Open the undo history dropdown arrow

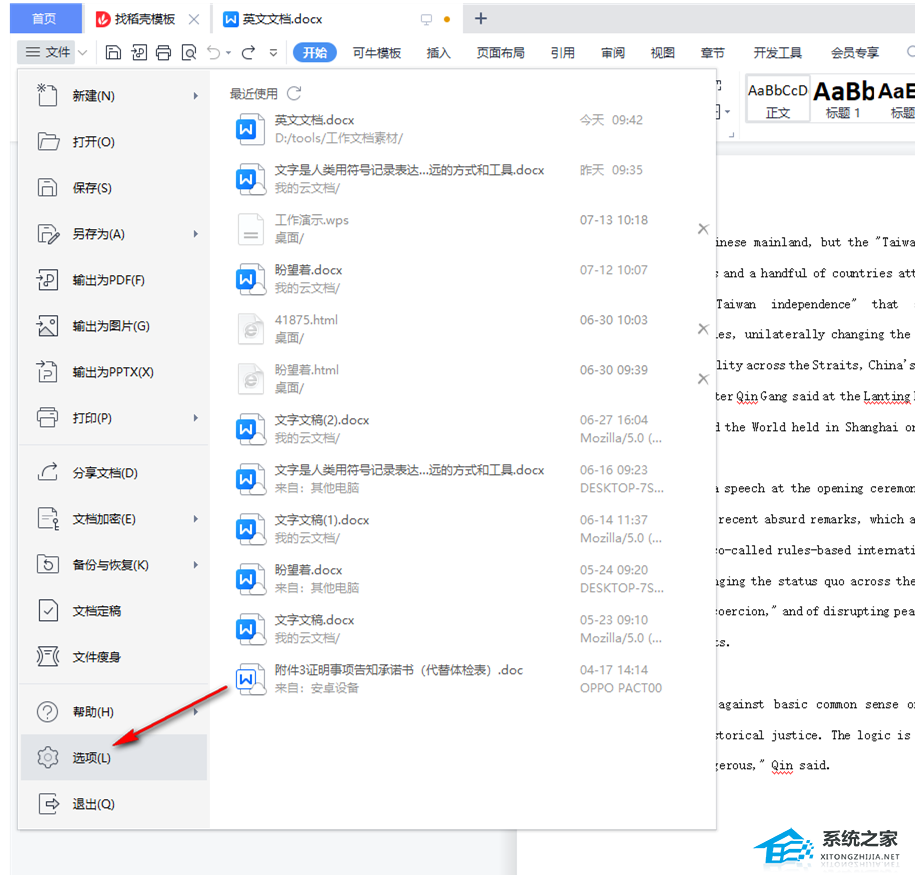(228, 53)
